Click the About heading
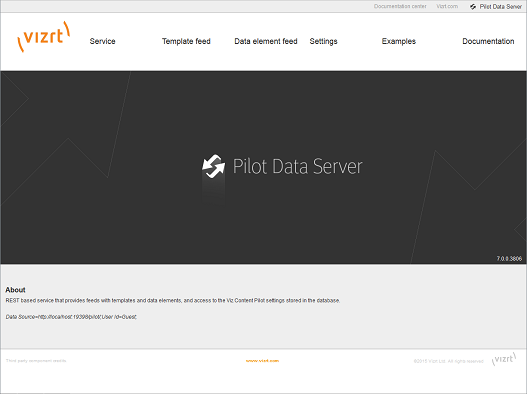The image size is (527, 394). click(15, 290)
